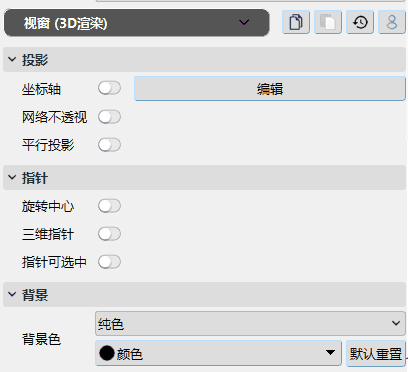Toggle 指针可选中 switch

click(x=109, y=262)
